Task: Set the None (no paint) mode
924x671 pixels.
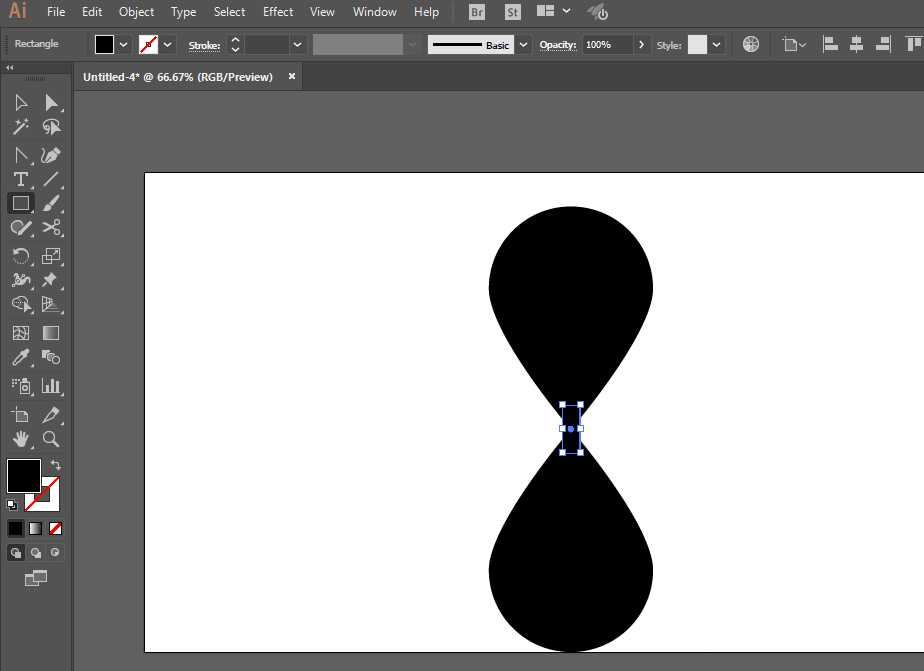Action: pyautogui.click(x=56, y=528)
